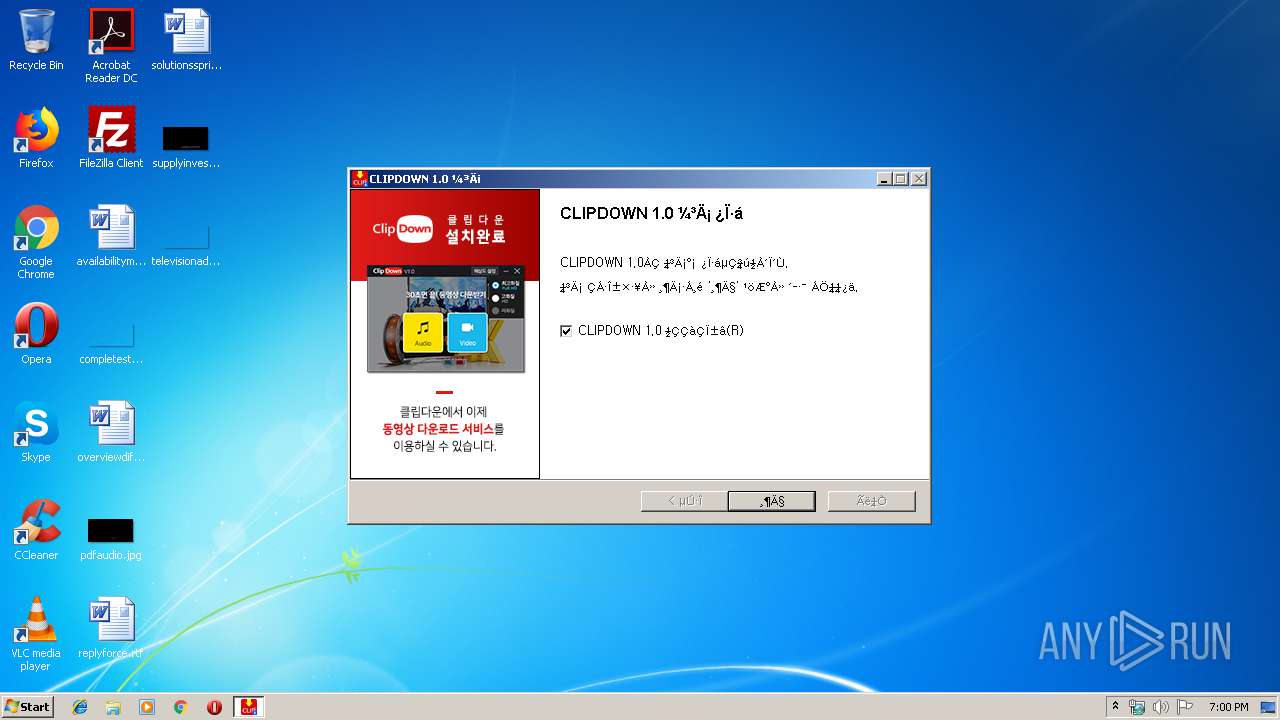Viewport: 1280px width, 720px height.
Task: Click the disabled back button in installer
Action: pos(684,501)
